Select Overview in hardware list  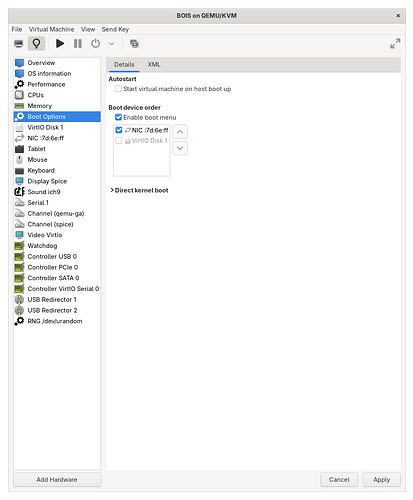coord(57,63)
